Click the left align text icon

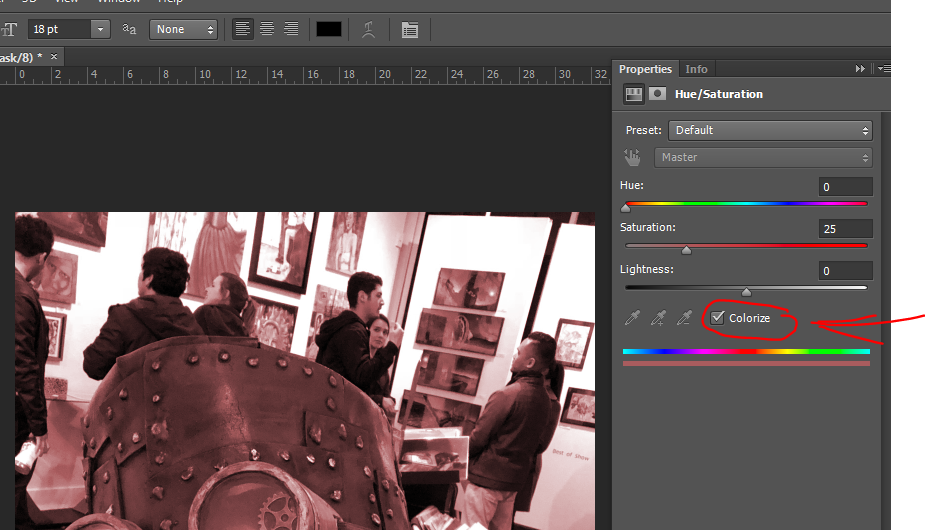(243, 29)
